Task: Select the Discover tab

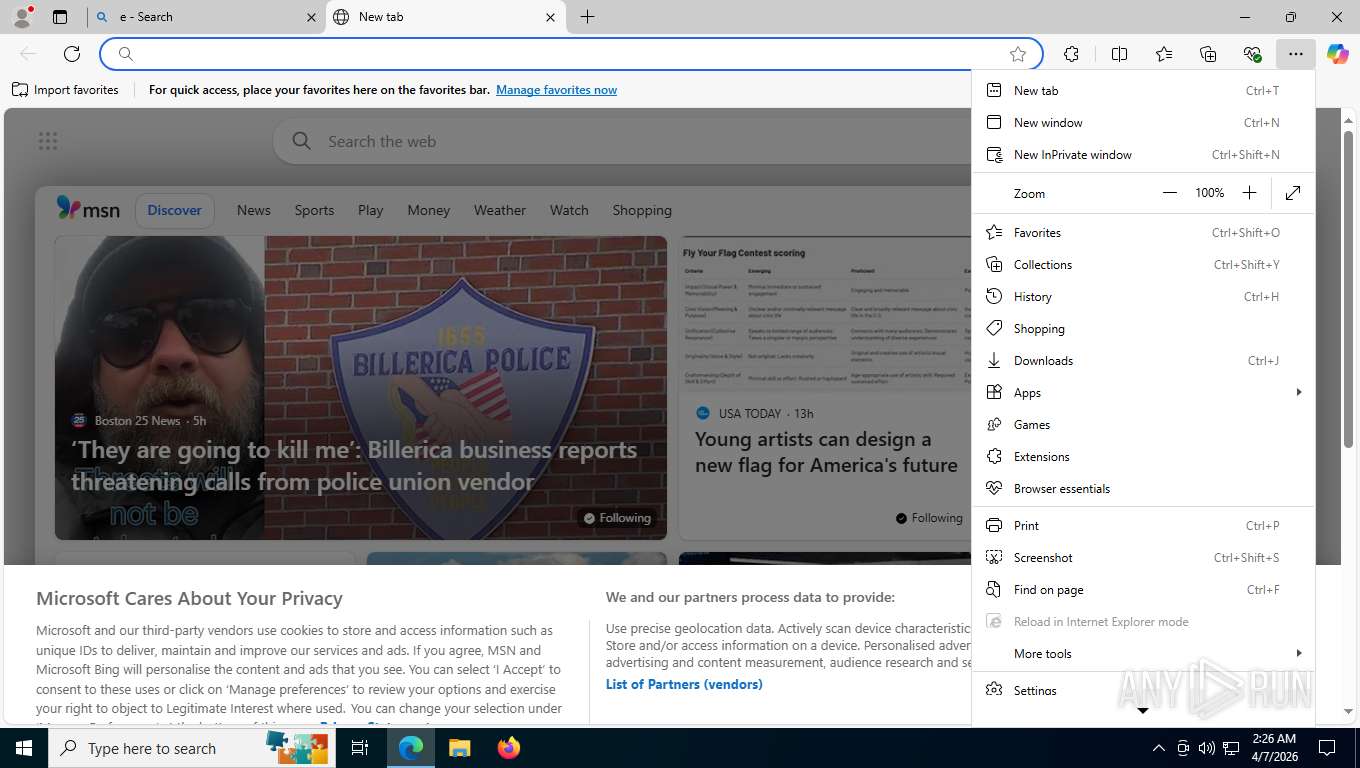Action: tap(174, 210)
